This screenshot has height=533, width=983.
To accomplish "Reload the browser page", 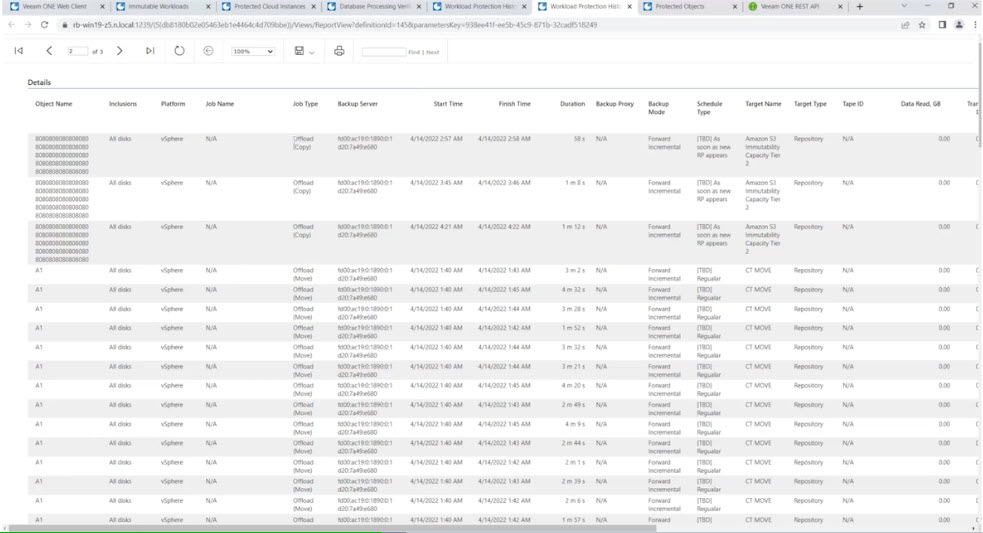I will click(x=44, y=25).
